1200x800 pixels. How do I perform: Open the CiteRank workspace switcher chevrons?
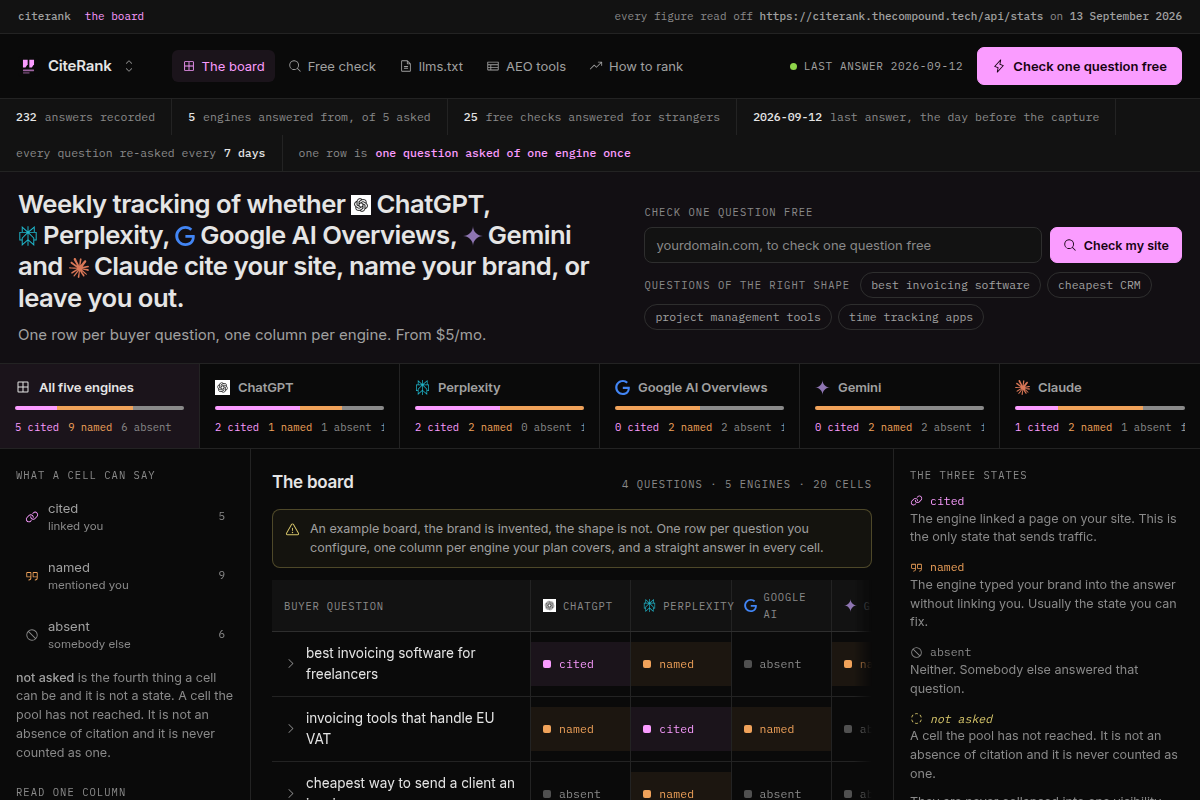(x=129, y=66)
